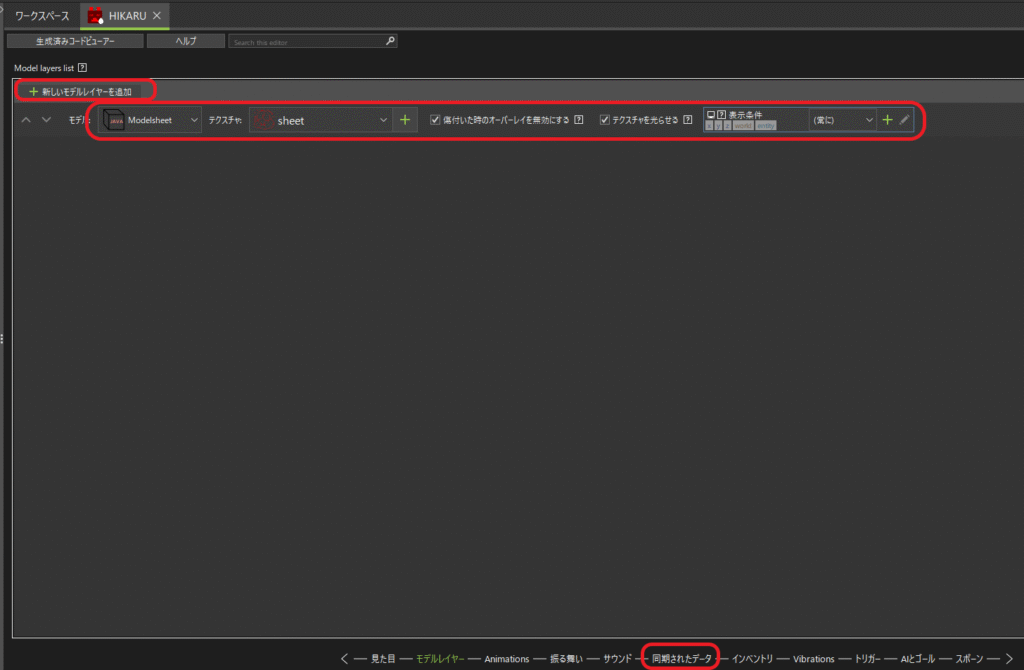Click help icon next to テクスチャを光らせる

688,120
